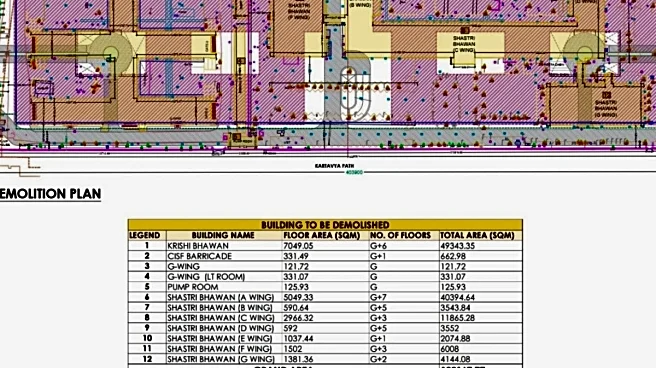Click floor area value '1502'
Viewport: 656px width, 368px height.
coord(292,349)
